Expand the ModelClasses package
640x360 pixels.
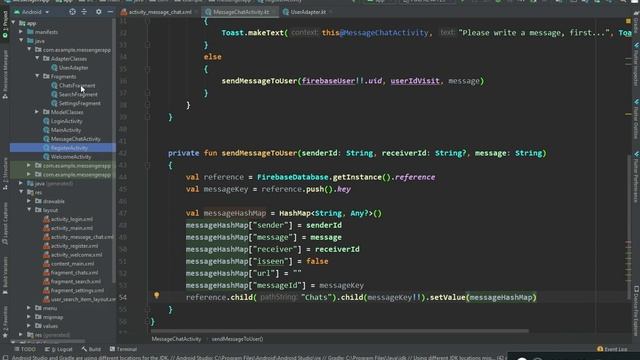[x=37, y=112]
